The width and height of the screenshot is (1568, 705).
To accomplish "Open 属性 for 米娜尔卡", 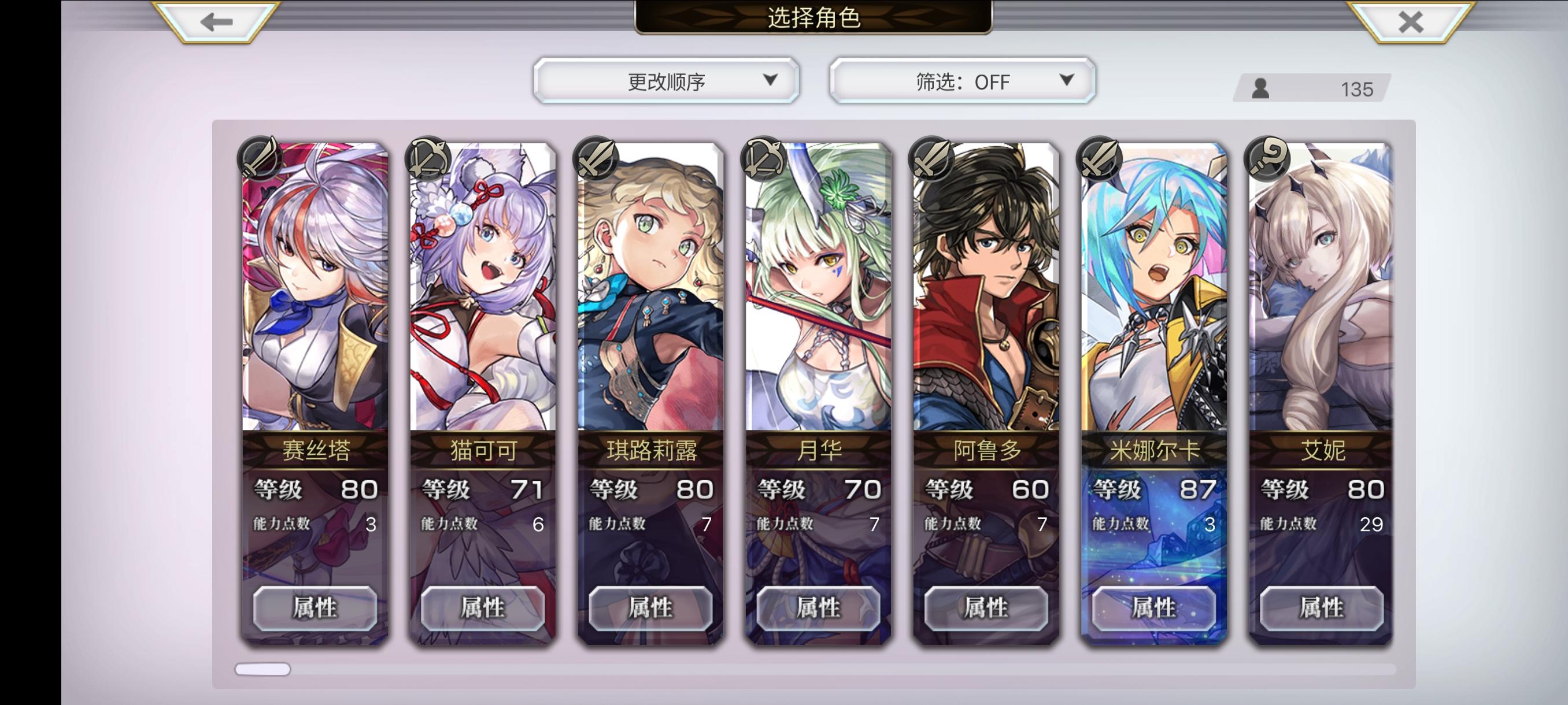I will tap(1154, 608).
